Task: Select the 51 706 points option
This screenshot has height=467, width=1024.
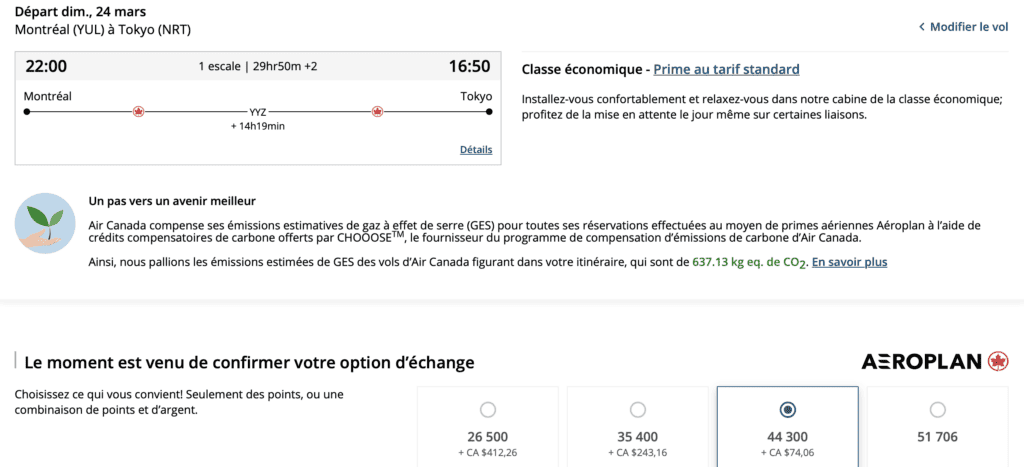Action: (x=937, y=410)
